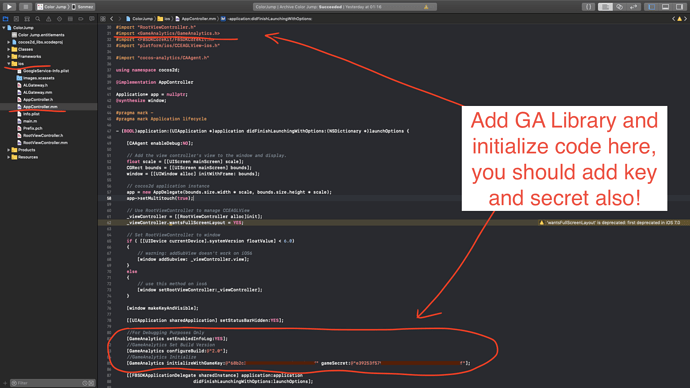This screenshot has height=388, width=690.
Task: Open the Report navigator (speech bubble)
Action: coord(92,19)
